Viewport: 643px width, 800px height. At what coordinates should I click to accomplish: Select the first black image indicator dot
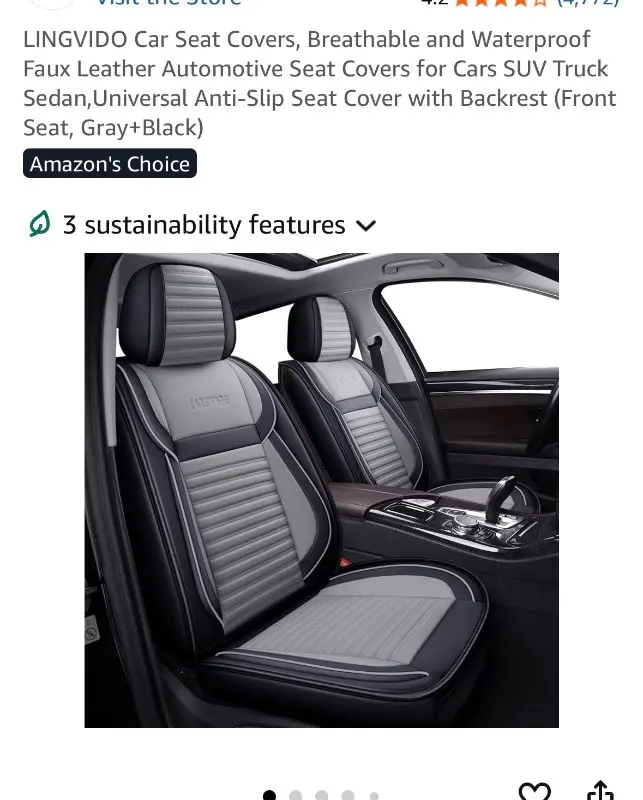point(269,795)
